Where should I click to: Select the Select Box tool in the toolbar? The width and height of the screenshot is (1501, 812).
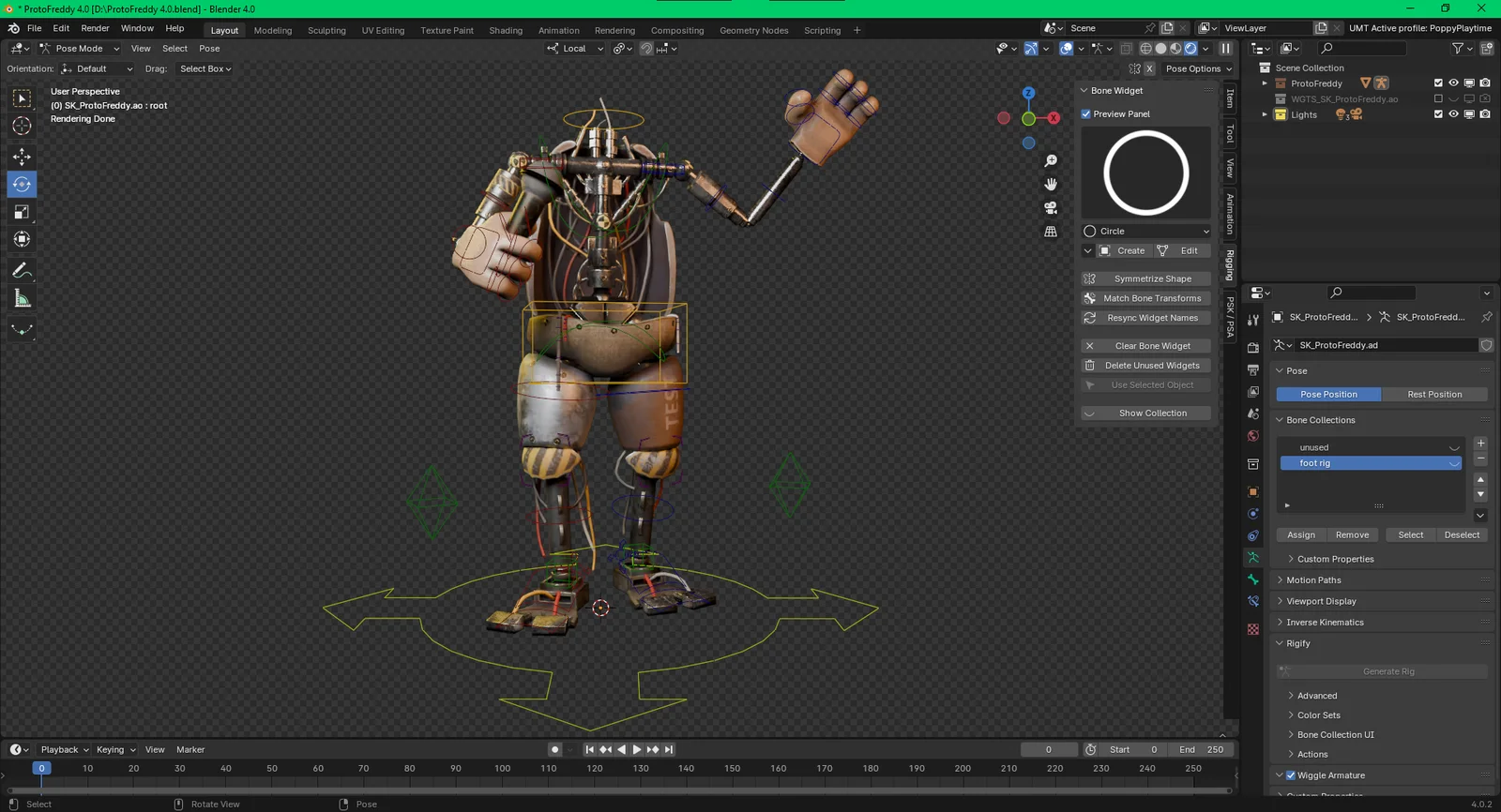click(x=22, y=99)
